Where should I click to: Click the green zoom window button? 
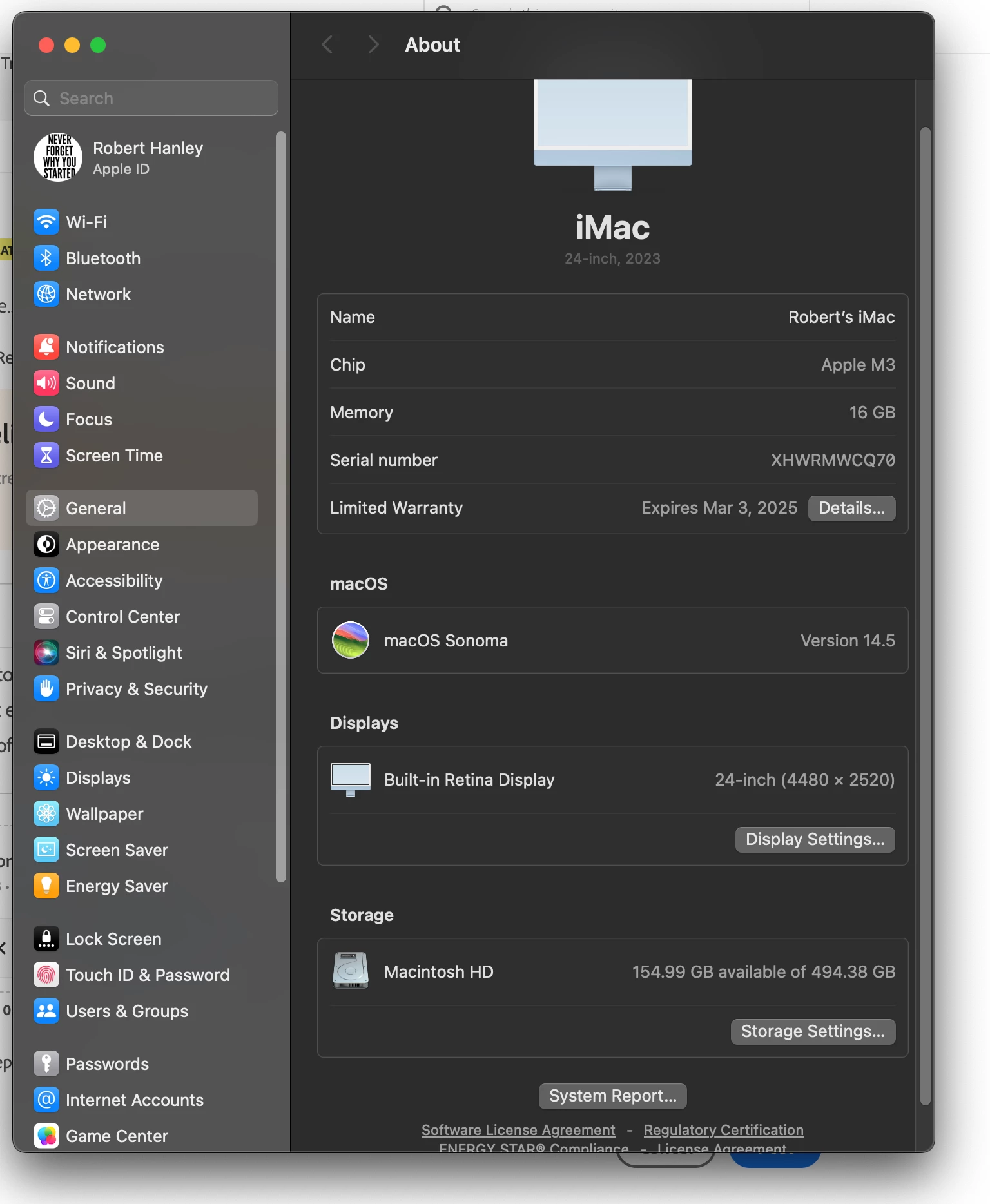click(98, 45)
